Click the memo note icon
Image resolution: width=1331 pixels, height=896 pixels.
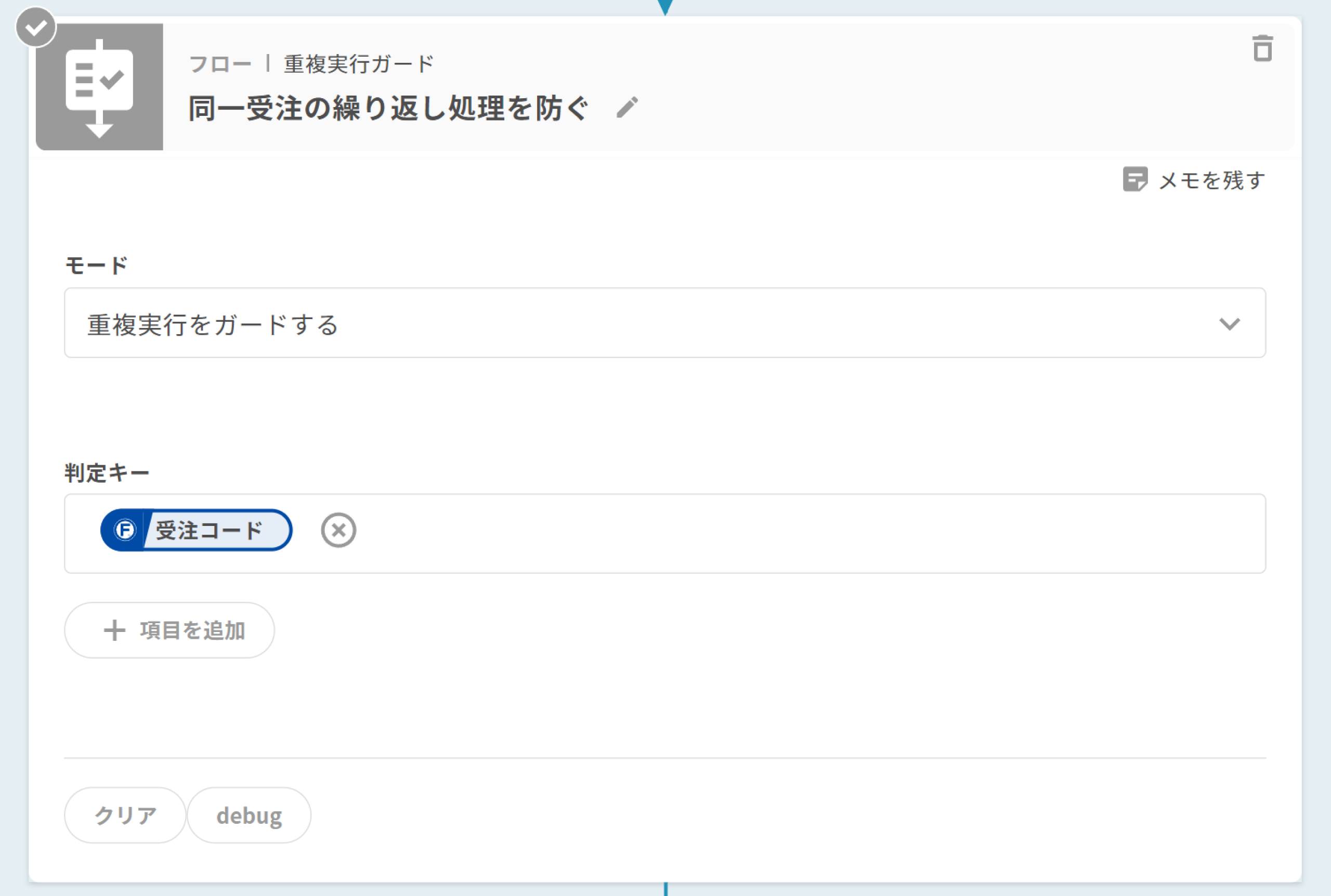[1134, 179]
